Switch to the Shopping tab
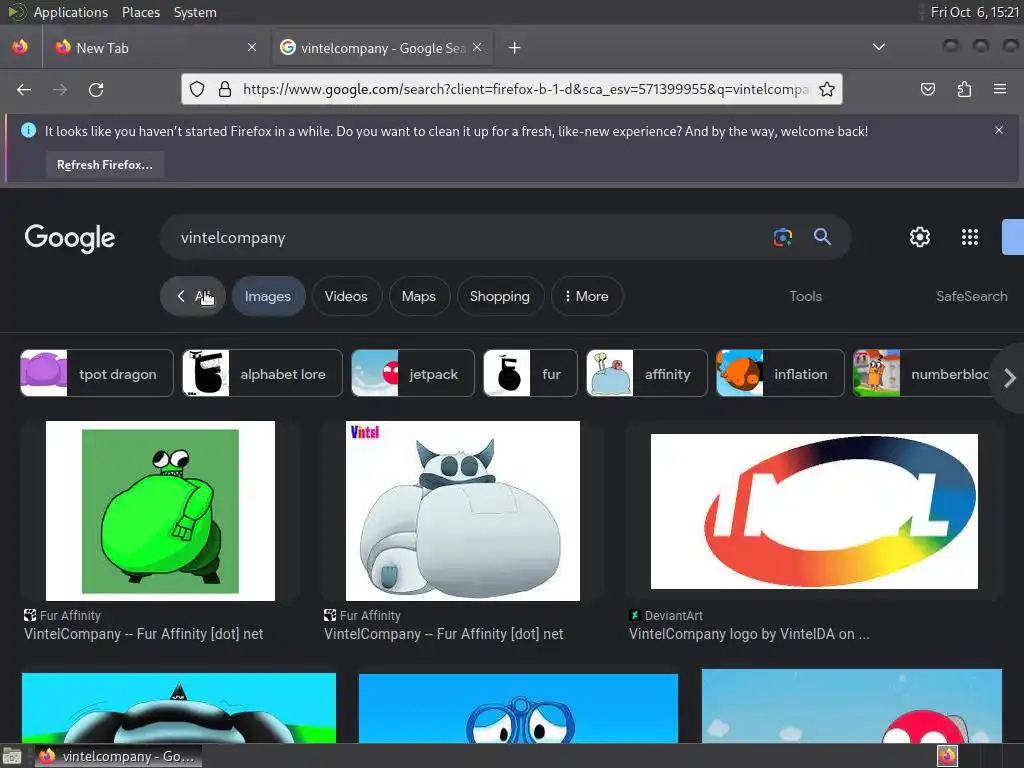 pos(500,296)
